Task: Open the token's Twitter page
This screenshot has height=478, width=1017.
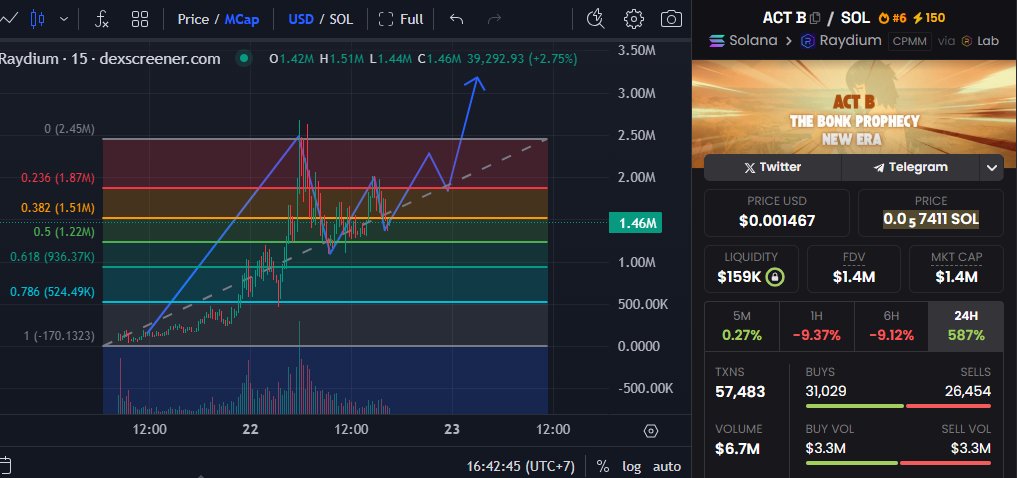Action: click(x=772, y=167)
